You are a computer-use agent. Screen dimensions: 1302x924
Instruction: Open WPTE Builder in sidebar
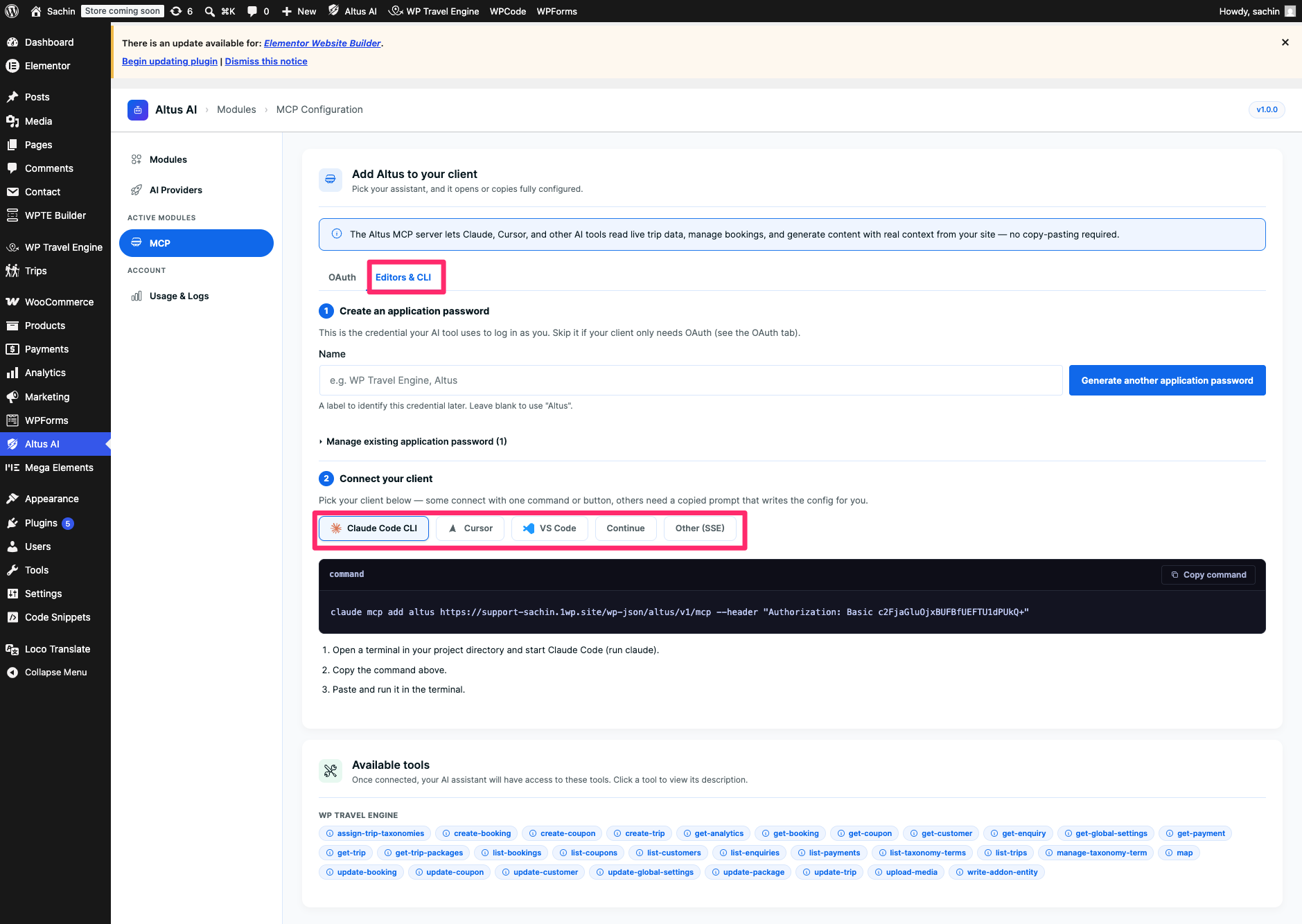[x=55, y=215]
